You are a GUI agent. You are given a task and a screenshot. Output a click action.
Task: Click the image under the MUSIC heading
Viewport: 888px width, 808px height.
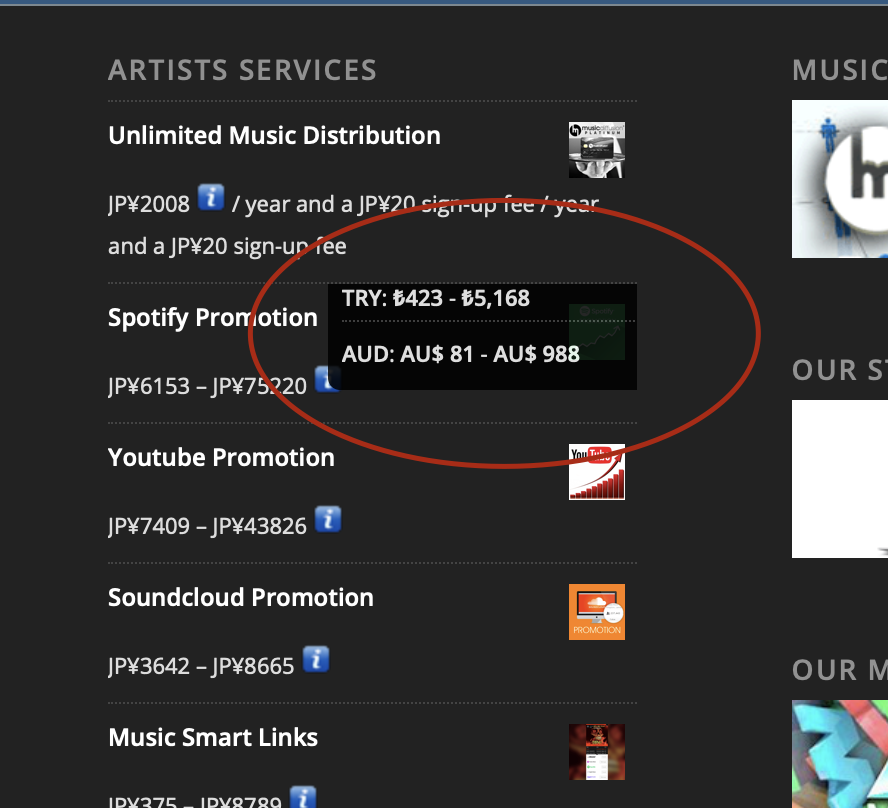[840, 179]
